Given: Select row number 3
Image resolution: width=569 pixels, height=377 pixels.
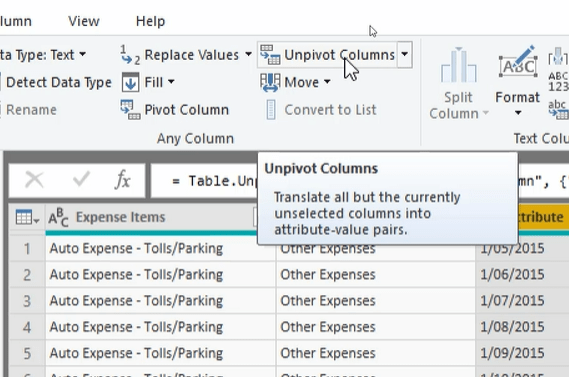Looking at the screenshot, I should [x=27, y=301].
